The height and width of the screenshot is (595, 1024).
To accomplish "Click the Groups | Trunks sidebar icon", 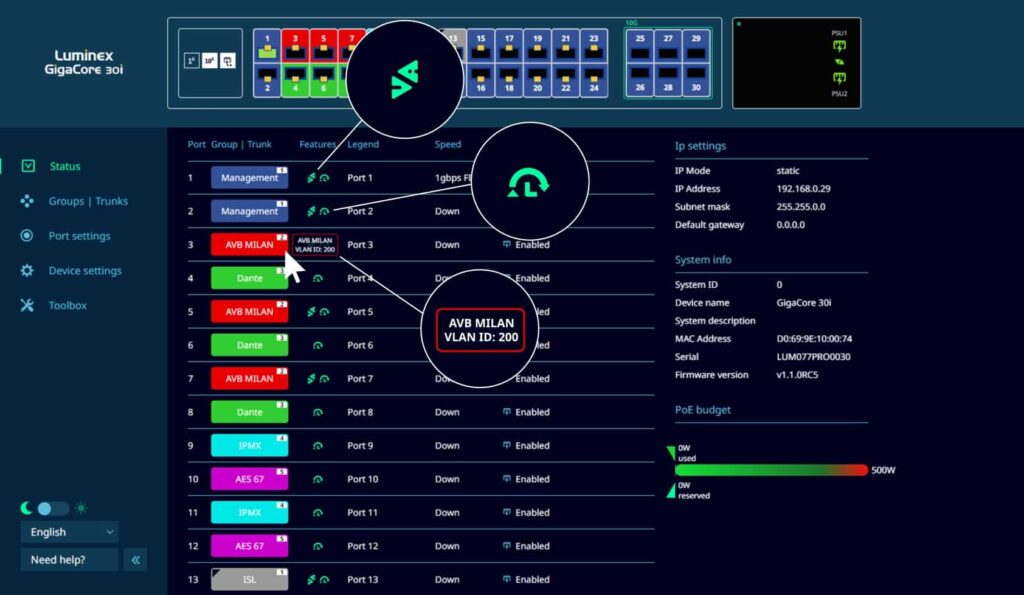I will (28, 201).
